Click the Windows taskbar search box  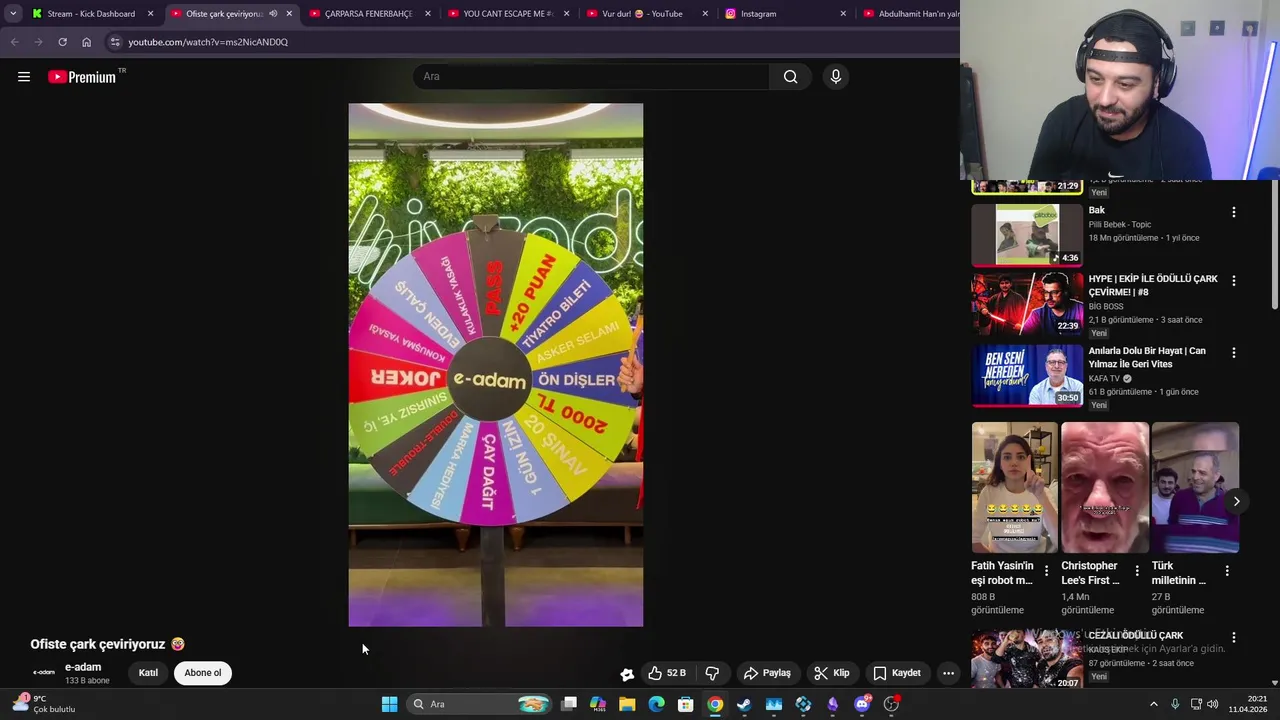tap(480, 704)
